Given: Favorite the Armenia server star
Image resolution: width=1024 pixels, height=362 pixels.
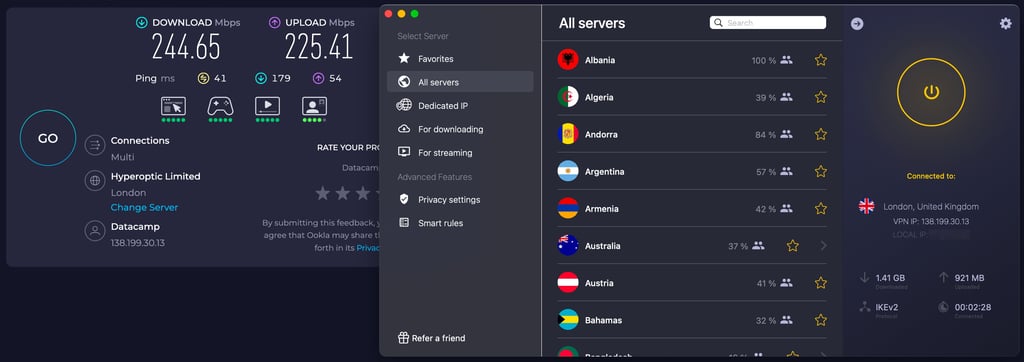Looking at the screenshot, I should click(x=821, y=209).
